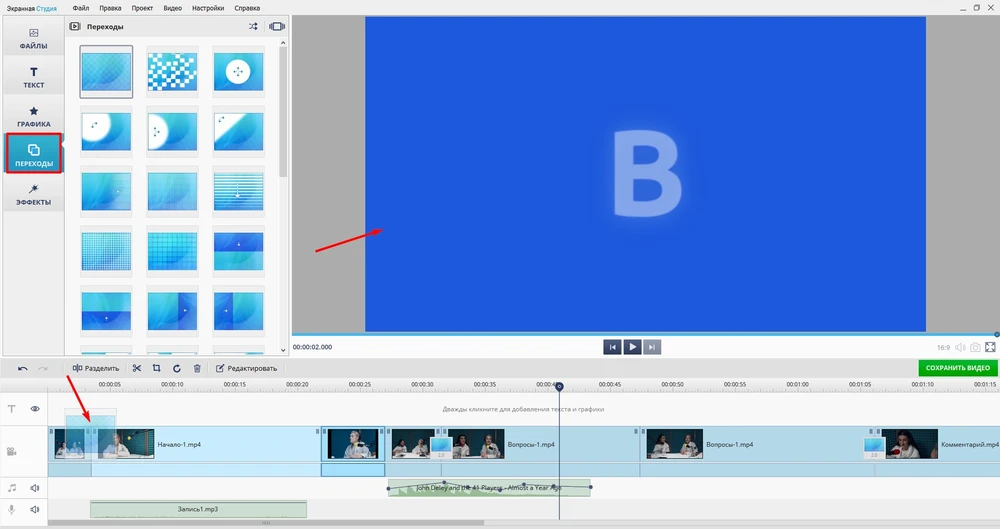Open the Настройки menu
Image resolution: width=1000 pixels, height=529 pixels.
206,7
